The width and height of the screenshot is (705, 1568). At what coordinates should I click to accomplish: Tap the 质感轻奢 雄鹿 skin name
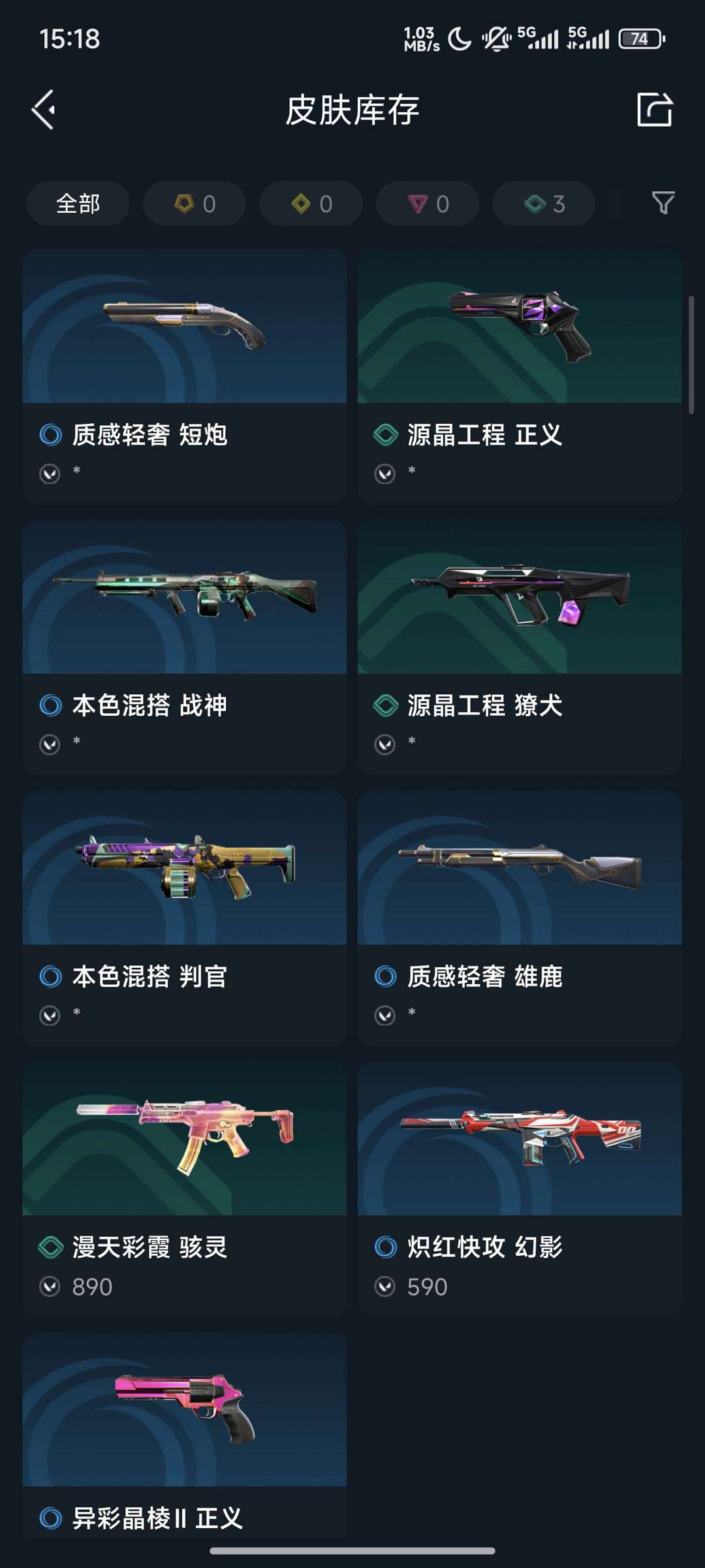(484, 976)
